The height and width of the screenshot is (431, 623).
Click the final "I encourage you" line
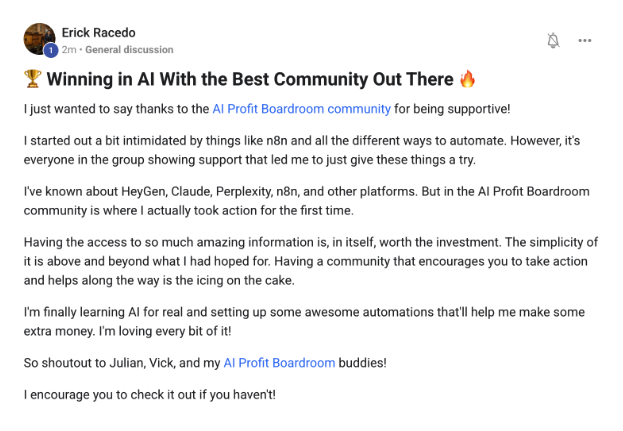pos(148,393)
